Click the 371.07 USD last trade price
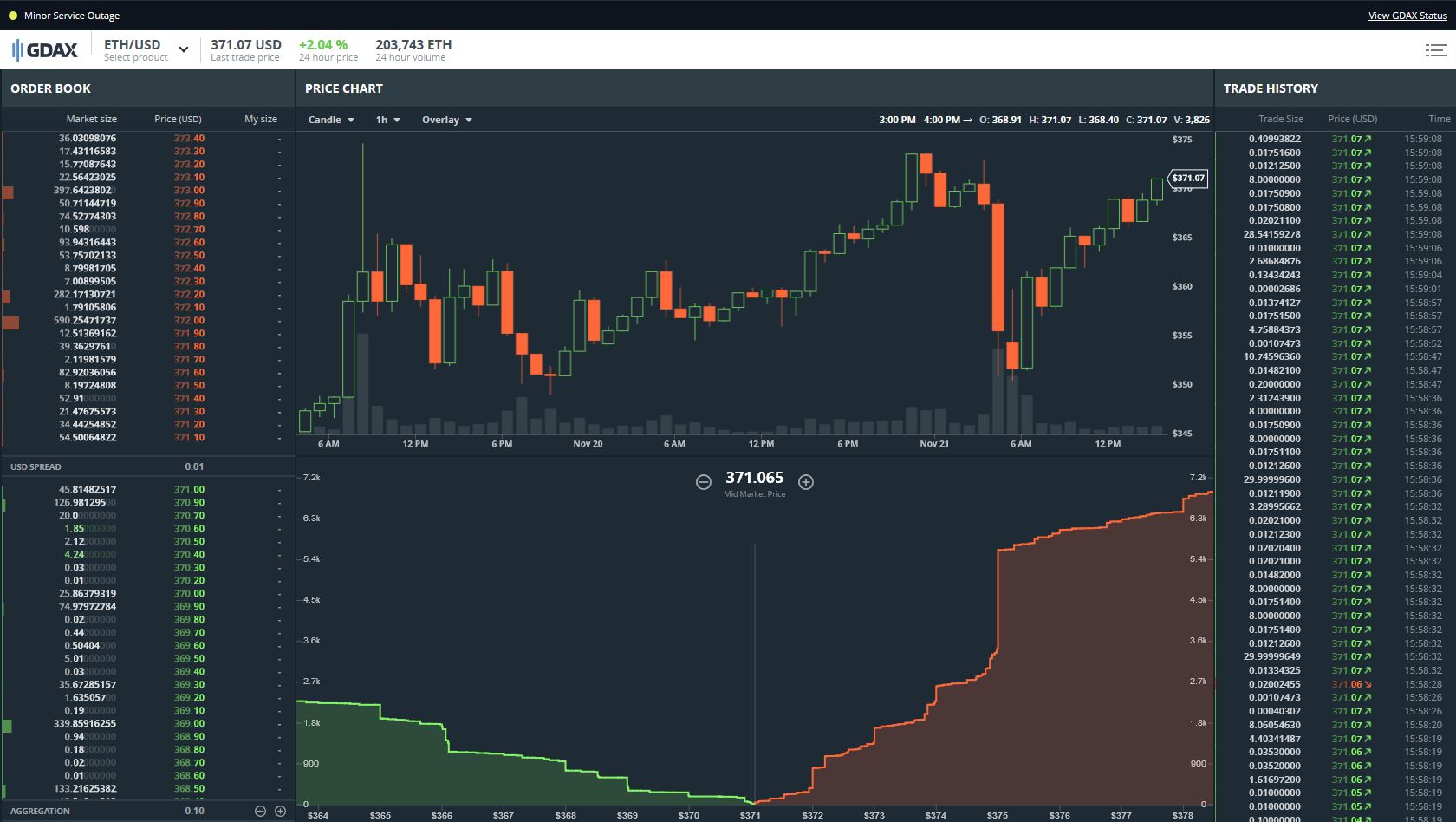This screenshot has height=822, width=1456. click(x=246, y=44)
